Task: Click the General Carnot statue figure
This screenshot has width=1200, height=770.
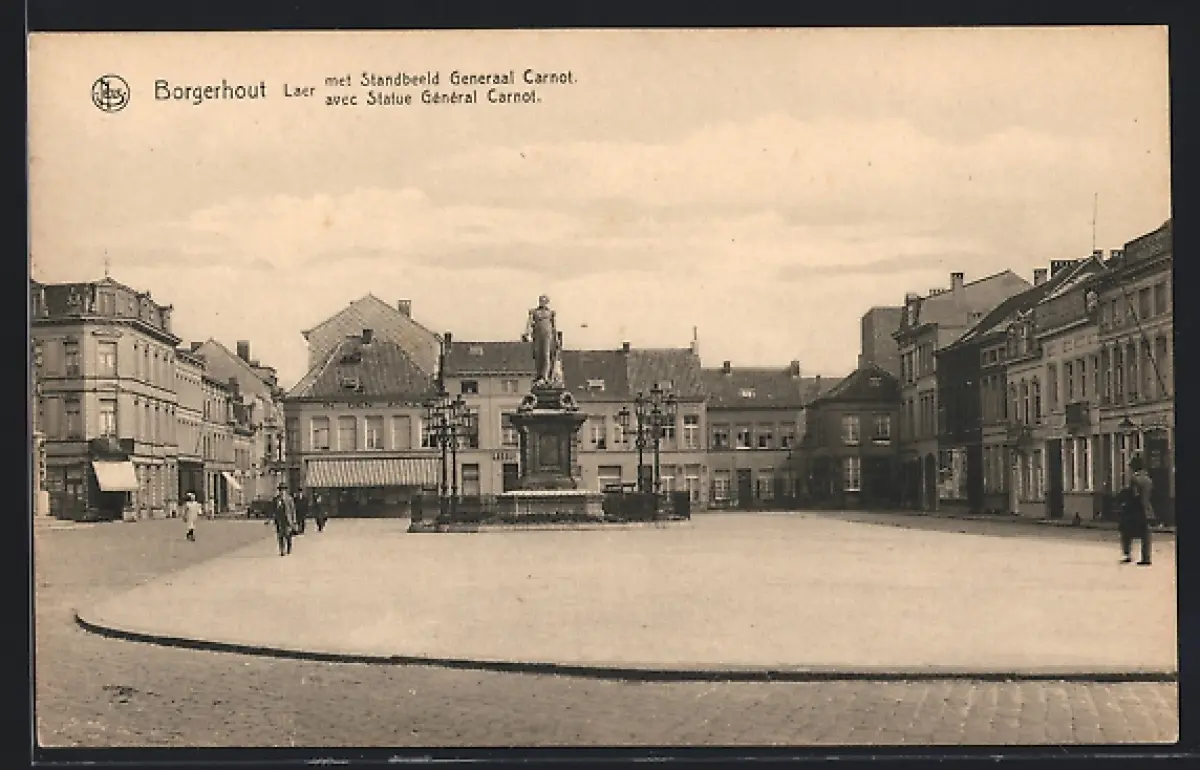Action: 544,340
